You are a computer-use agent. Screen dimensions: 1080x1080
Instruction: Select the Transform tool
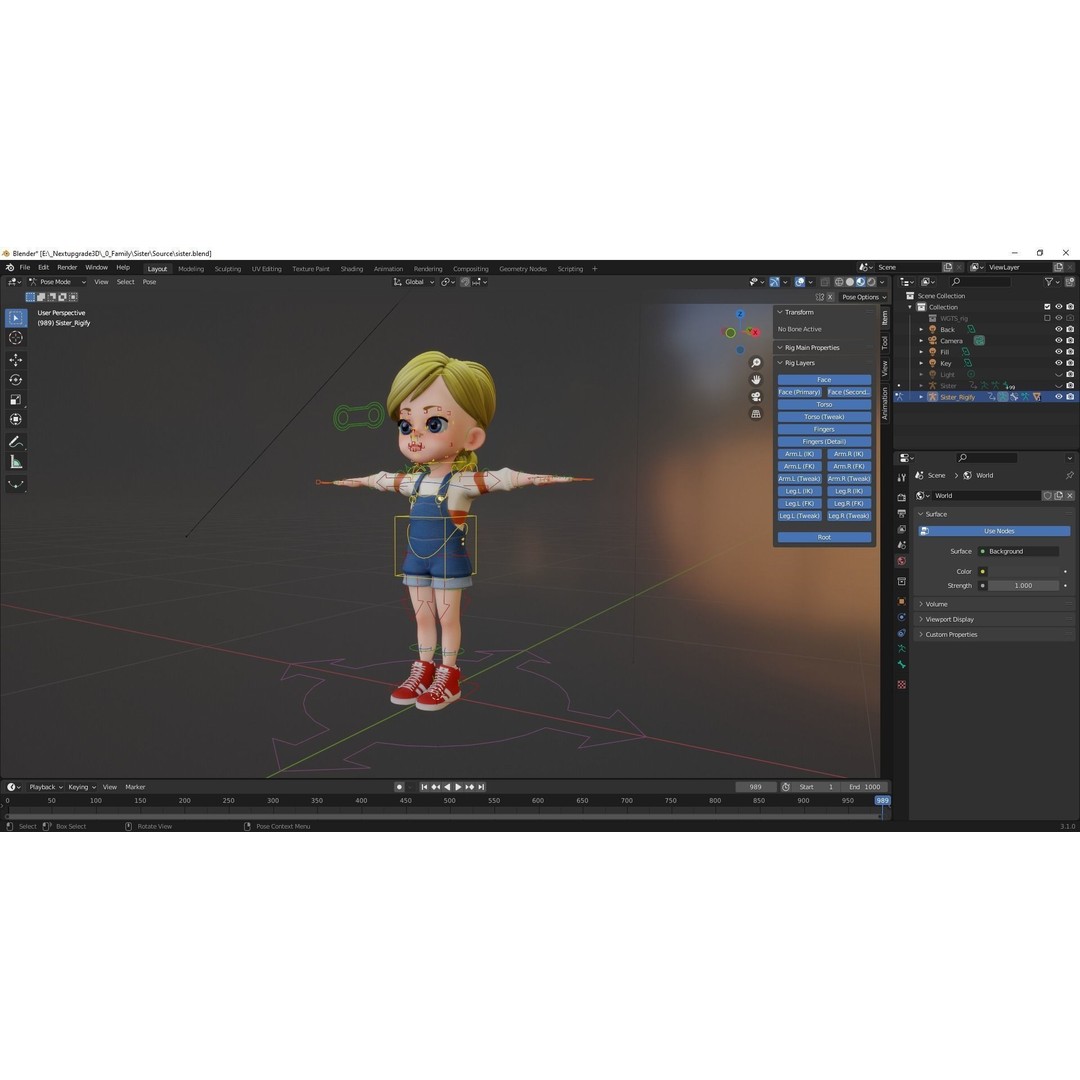16,419
